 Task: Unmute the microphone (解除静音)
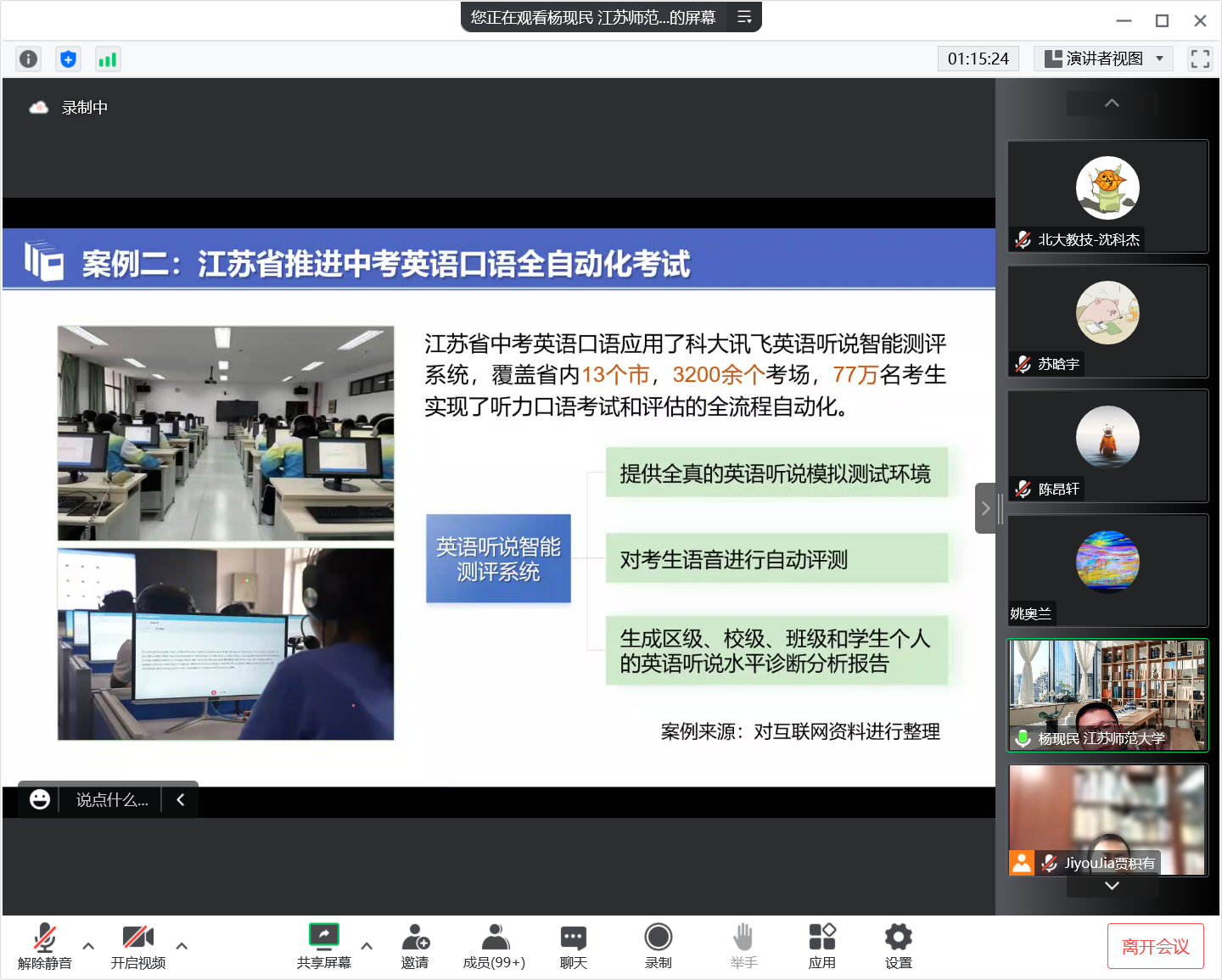pyautogui.click(x=45, y=945)
